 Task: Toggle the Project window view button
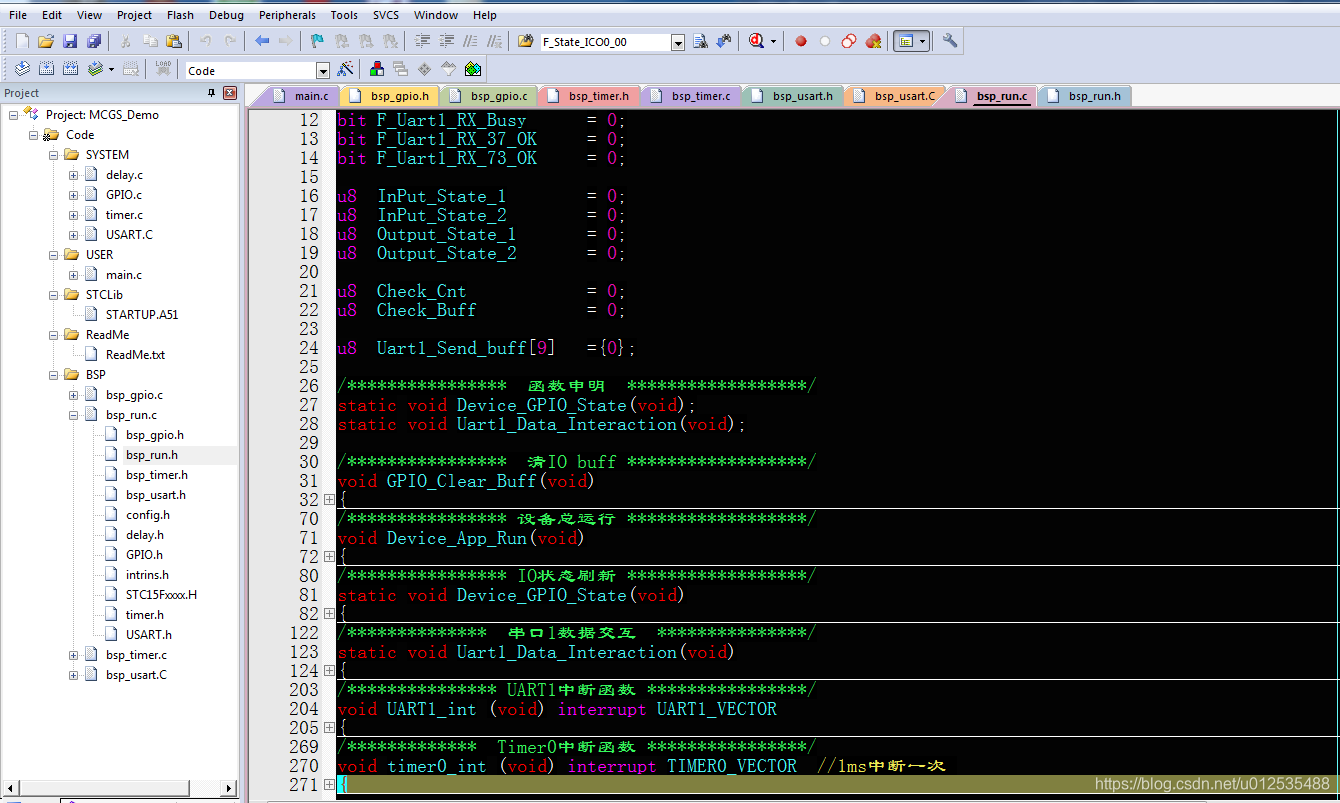coord(906,41)
